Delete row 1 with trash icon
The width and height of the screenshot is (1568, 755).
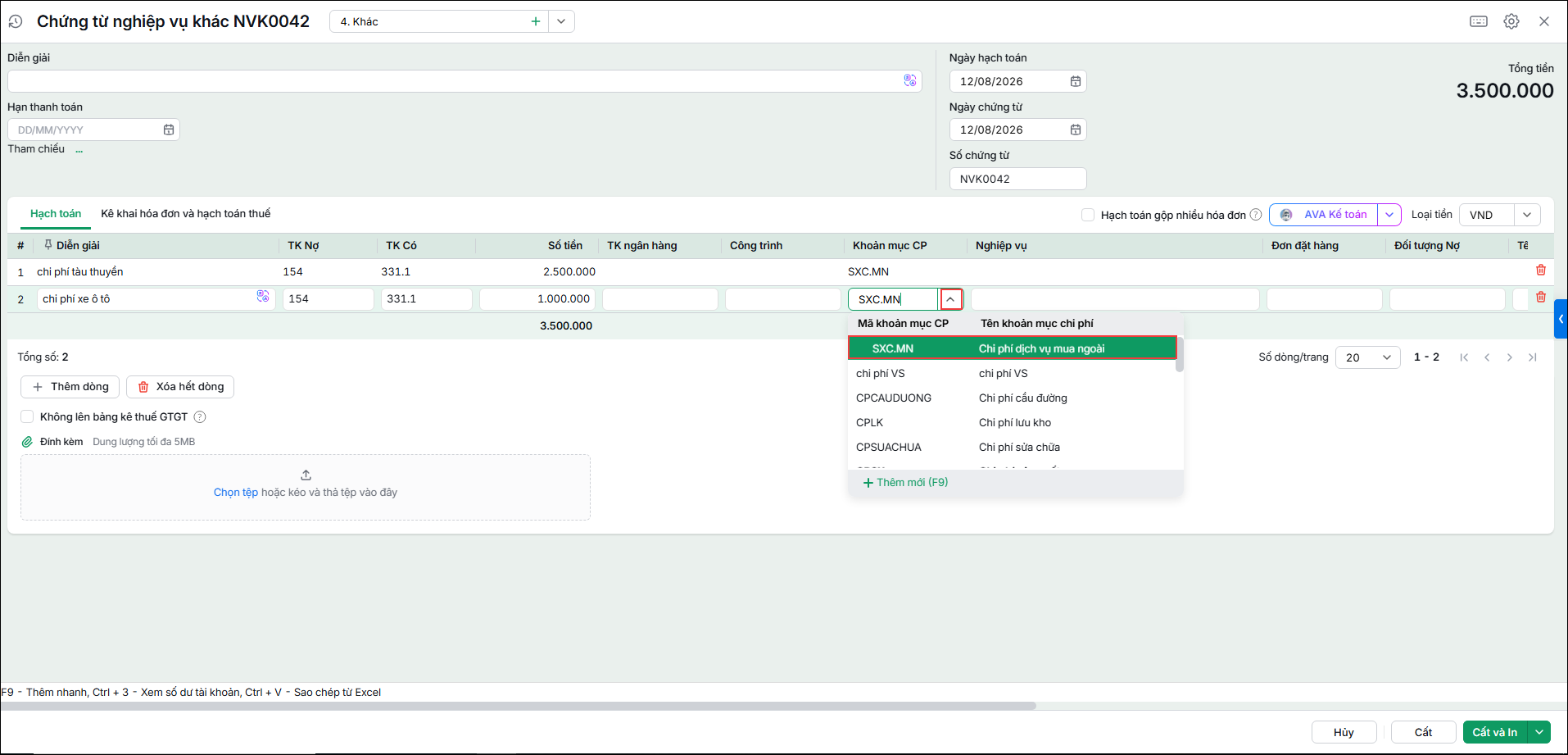1541,270
